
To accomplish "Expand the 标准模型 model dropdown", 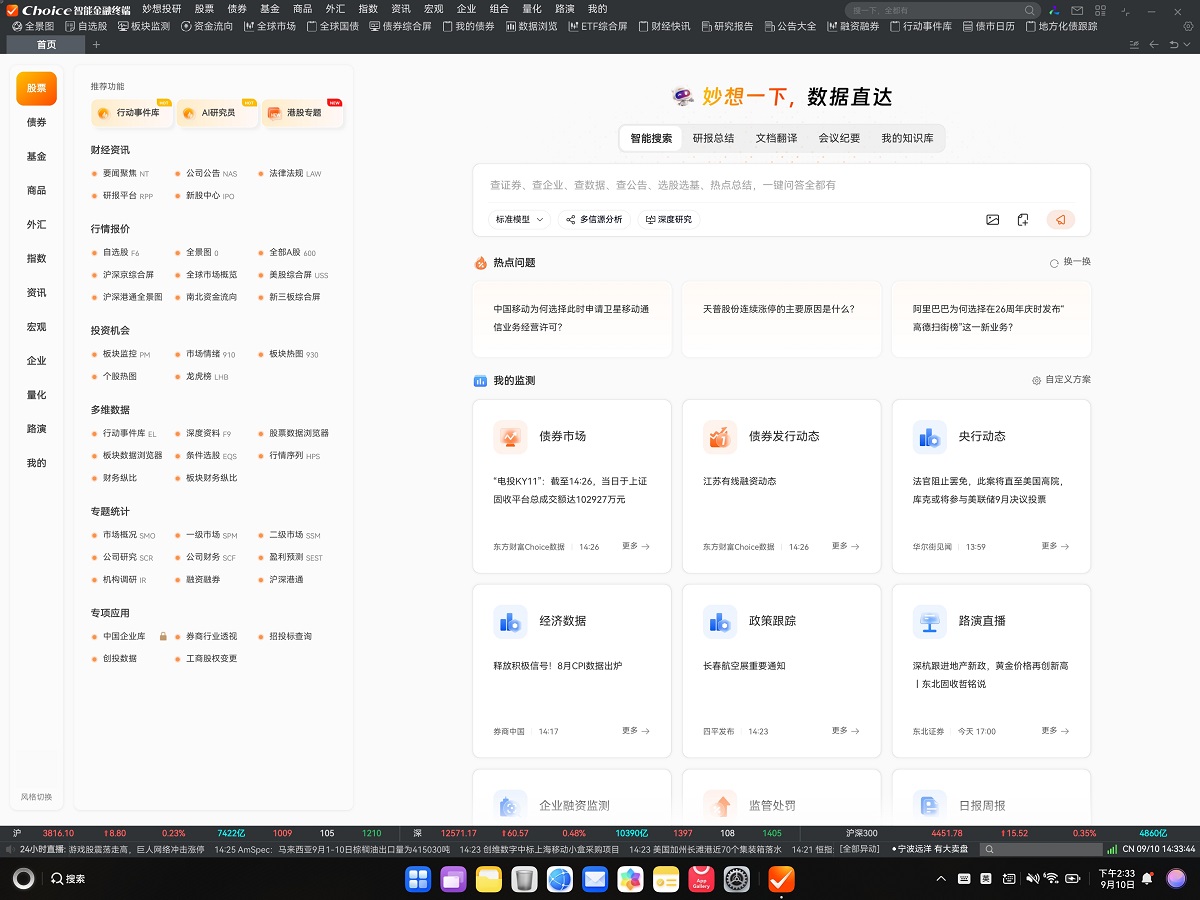I will click(x=520, y=219).
